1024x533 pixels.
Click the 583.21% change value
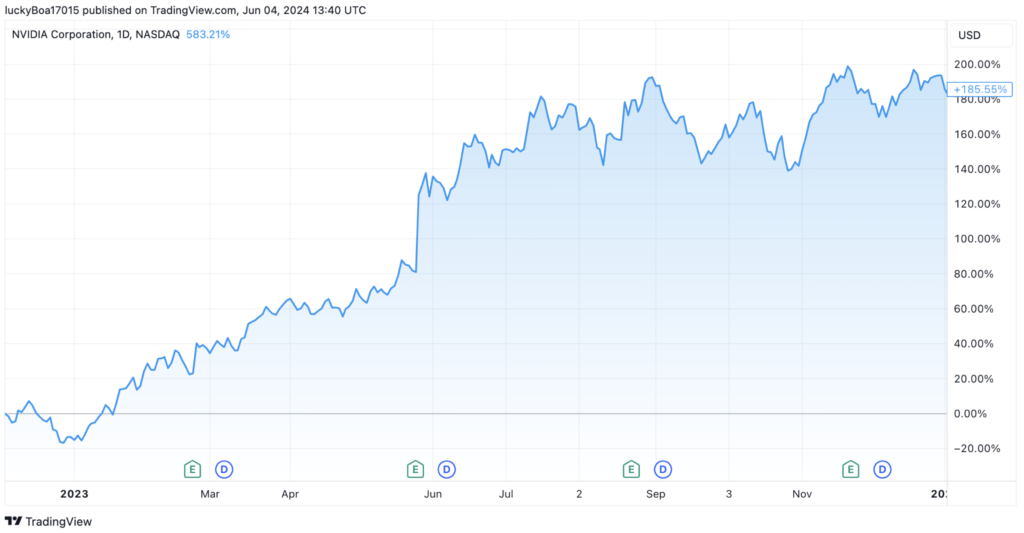[x=208, y=35]
